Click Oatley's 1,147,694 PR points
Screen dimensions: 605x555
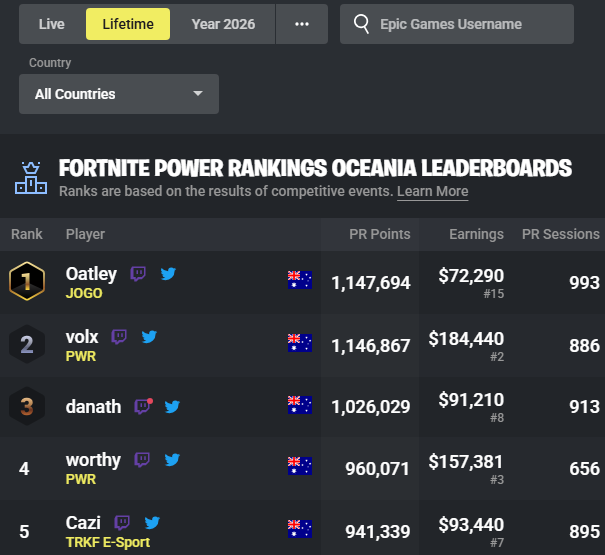coord(371,283)
